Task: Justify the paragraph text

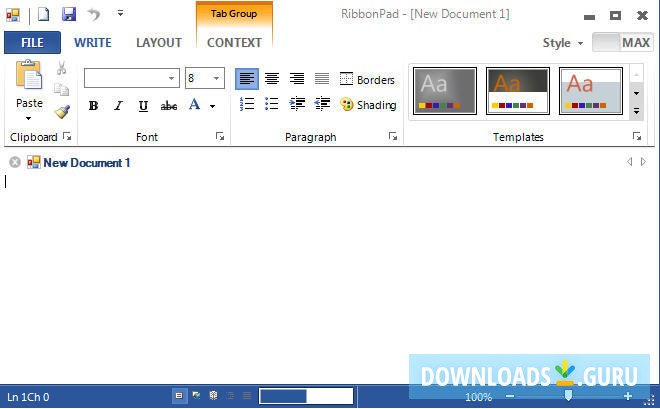Action: point(322,79)
